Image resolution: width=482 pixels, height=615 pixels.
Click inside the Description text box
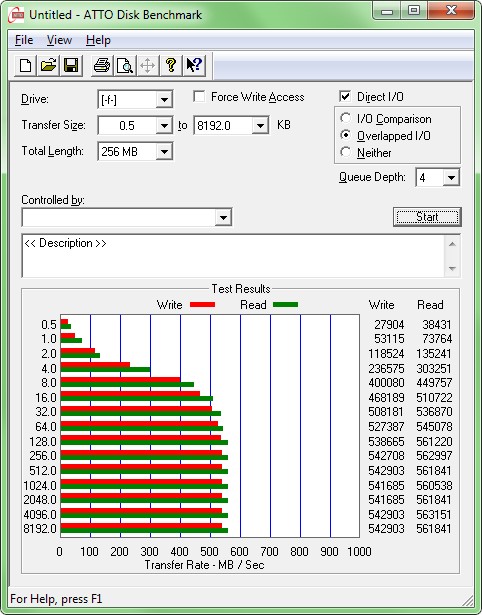(x=234, y=256)
